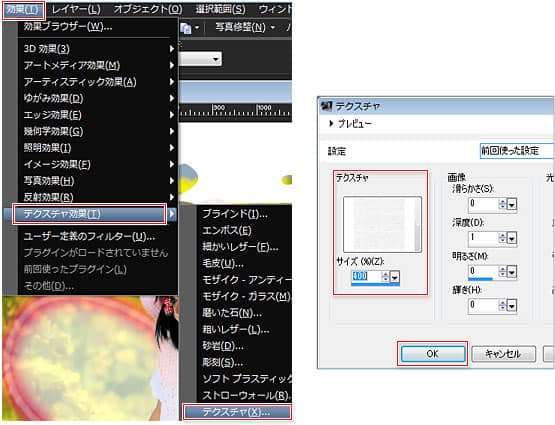The image size is (555, 425).
Task: Click the 明るさ blue slider bar
Action: 480,279
